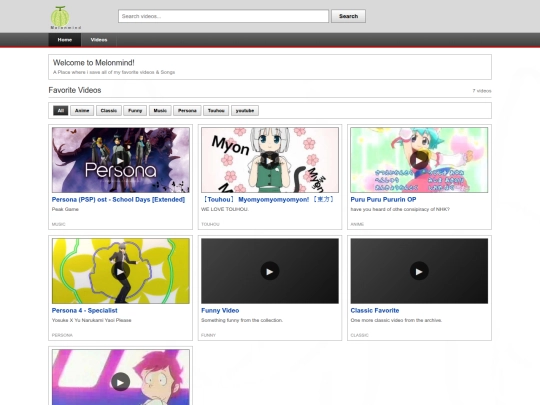
Task: Play the Funny Video clip
Action: [x=270, y=271]
